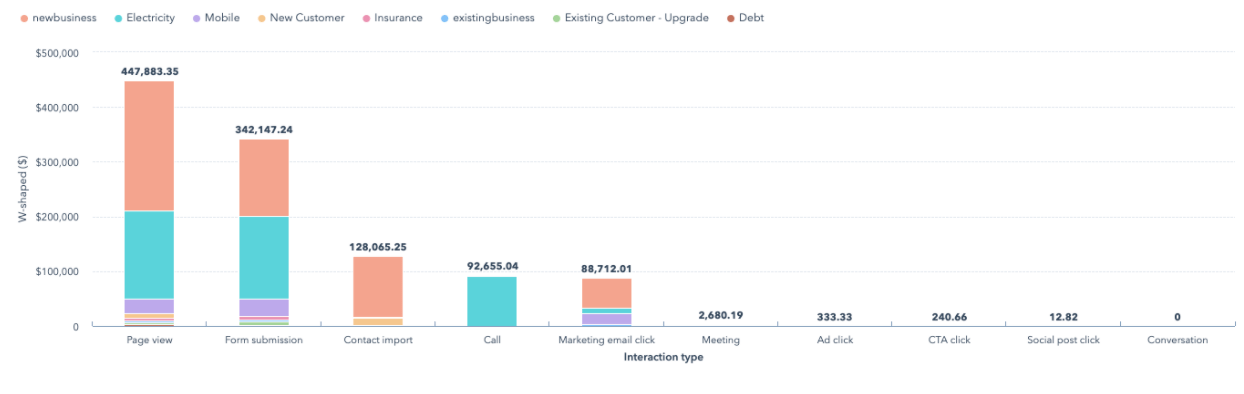1244x394 pixels.
Task: Click the 447,883.35 total label
Action: coord(150,71)
